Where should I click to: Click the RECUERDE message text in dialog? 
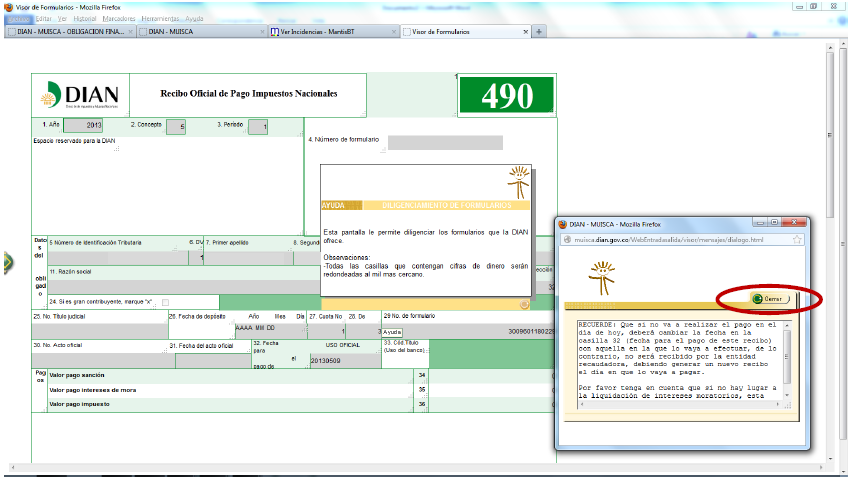coord(678,361)
